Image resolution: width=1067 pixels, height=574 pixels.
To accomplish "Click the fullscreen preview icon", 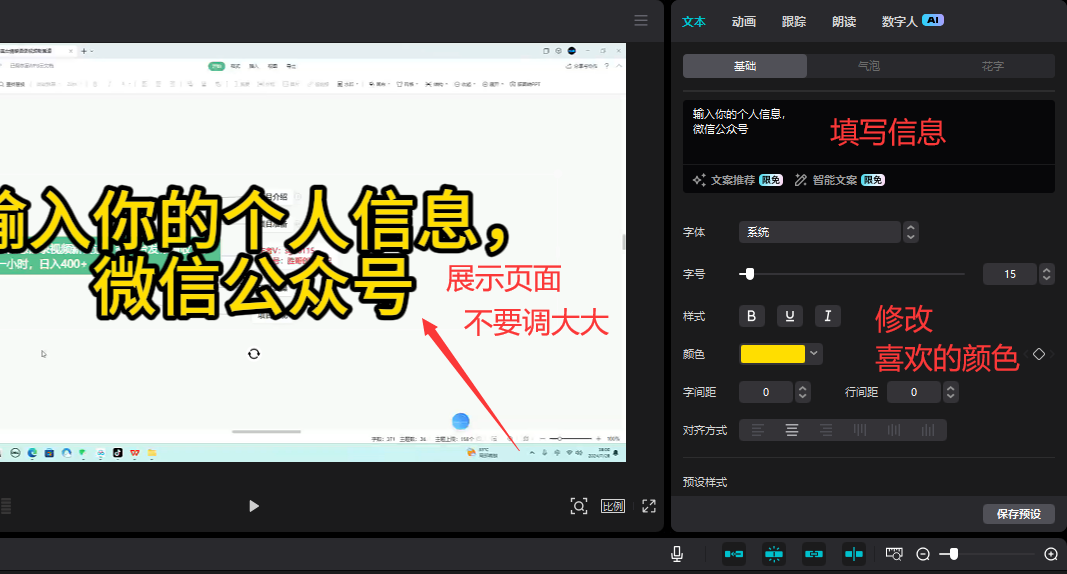I will click(648, 506).
